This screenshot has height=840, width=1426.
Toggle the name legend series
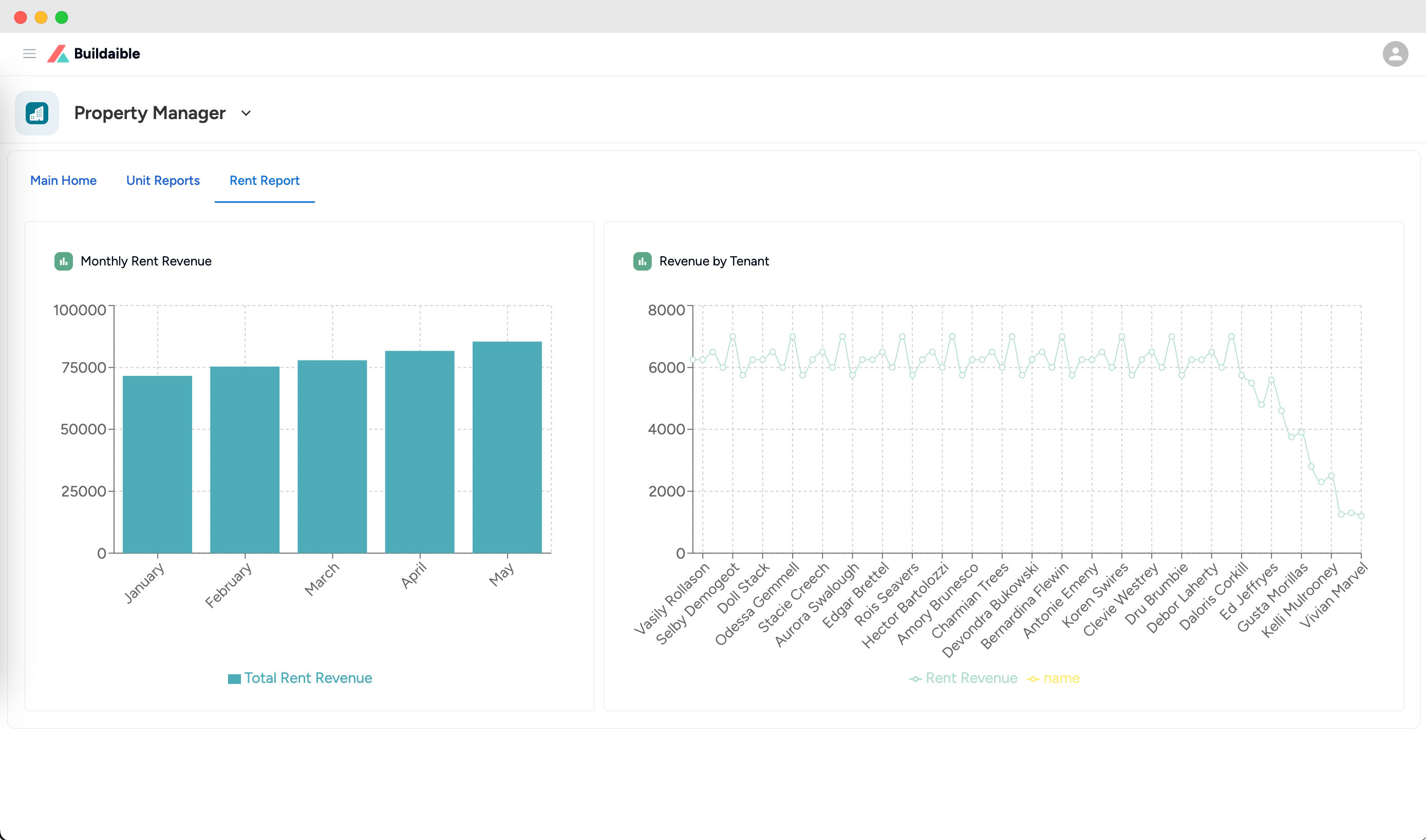1054,678
